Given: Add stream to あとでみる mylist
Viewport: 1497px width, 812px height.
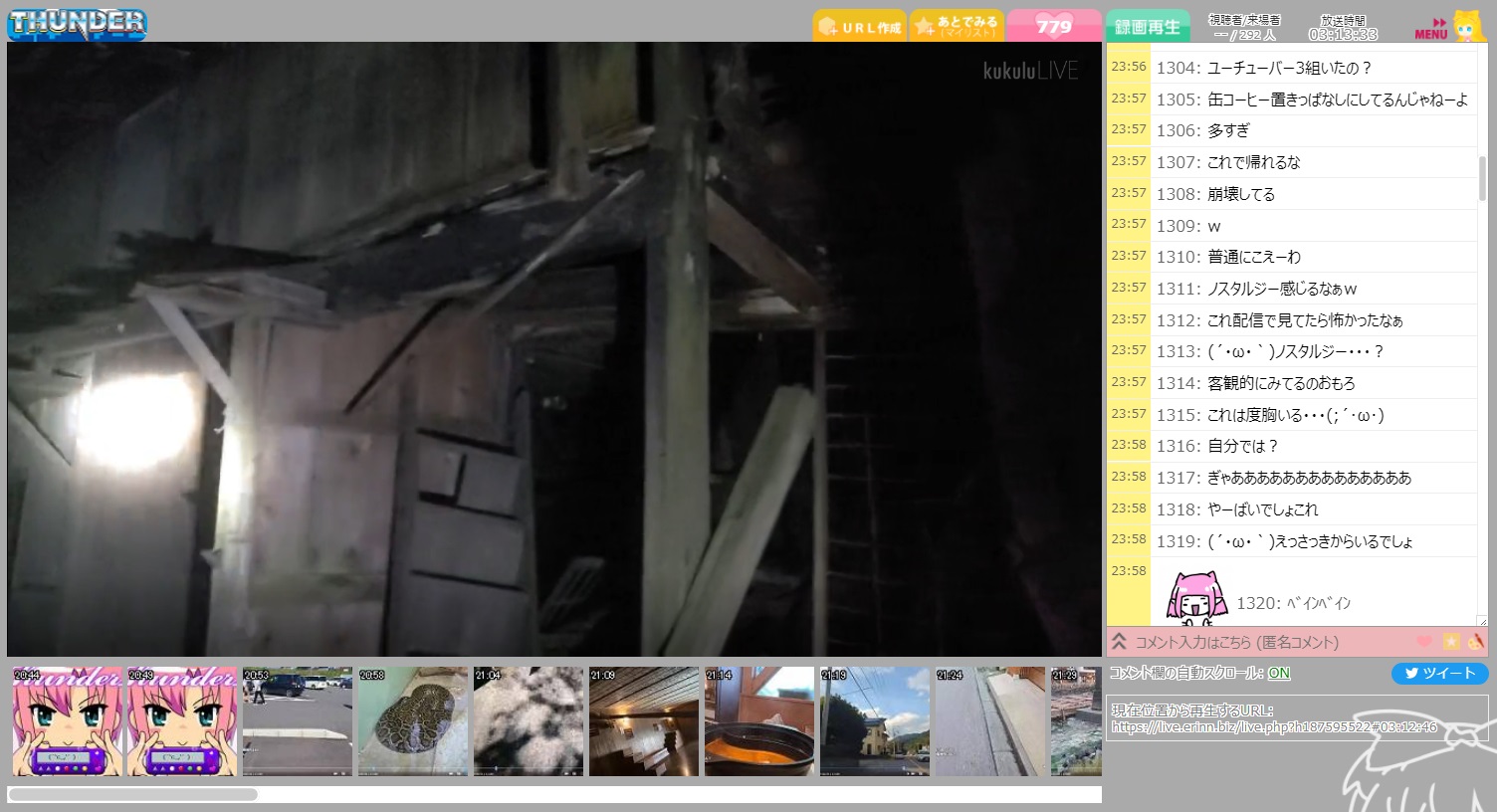Looking at the screenshot, I should (956, 27).
